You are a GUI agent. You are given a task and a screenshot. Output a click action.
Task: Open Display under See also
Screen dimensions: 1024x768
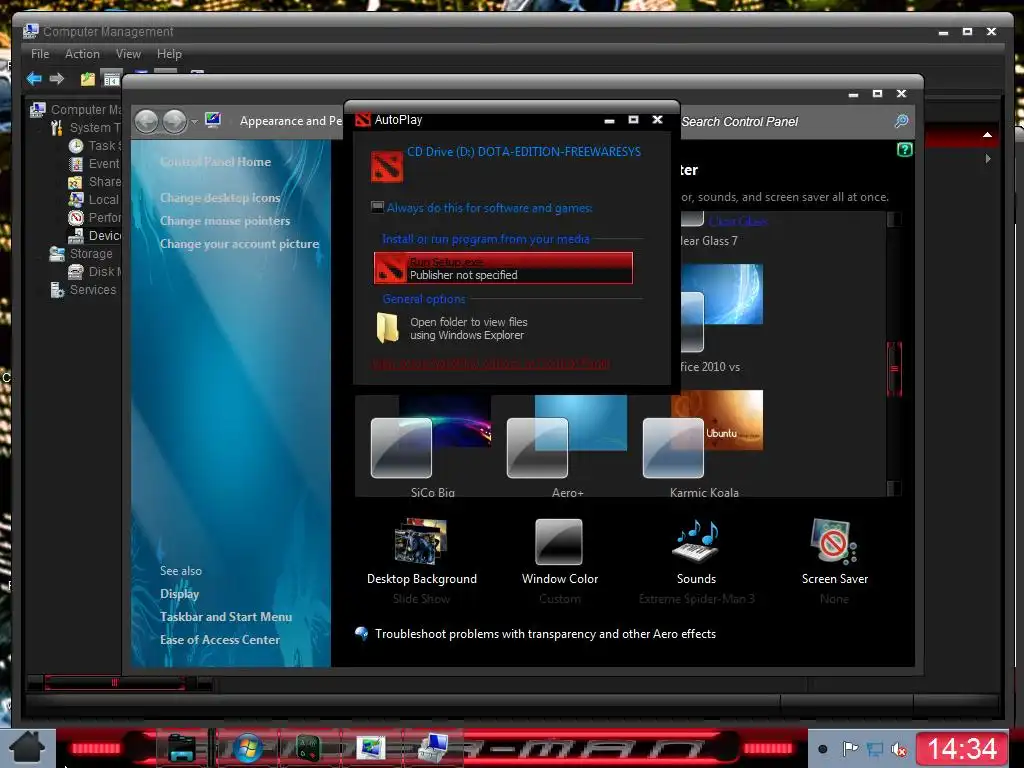point(180,594)
